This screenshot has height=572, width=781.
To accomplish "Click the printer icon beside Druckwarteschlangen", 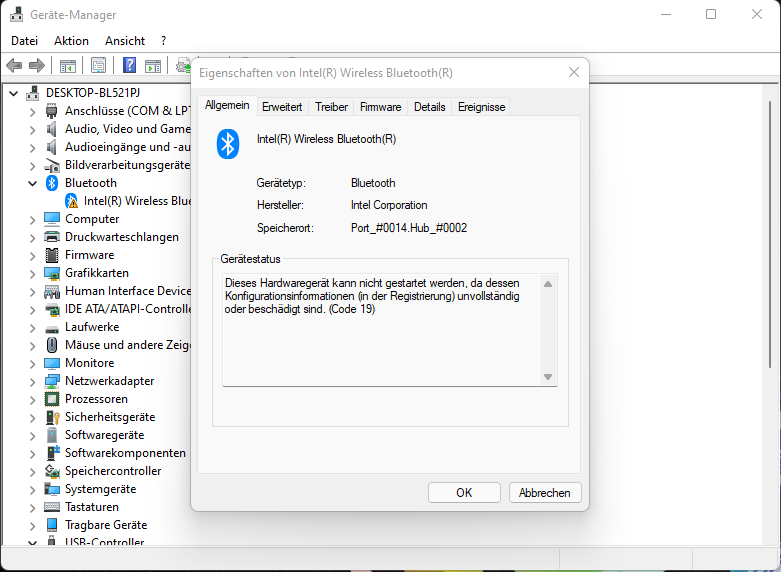I will pyautogui.click(x=52, y=237).
